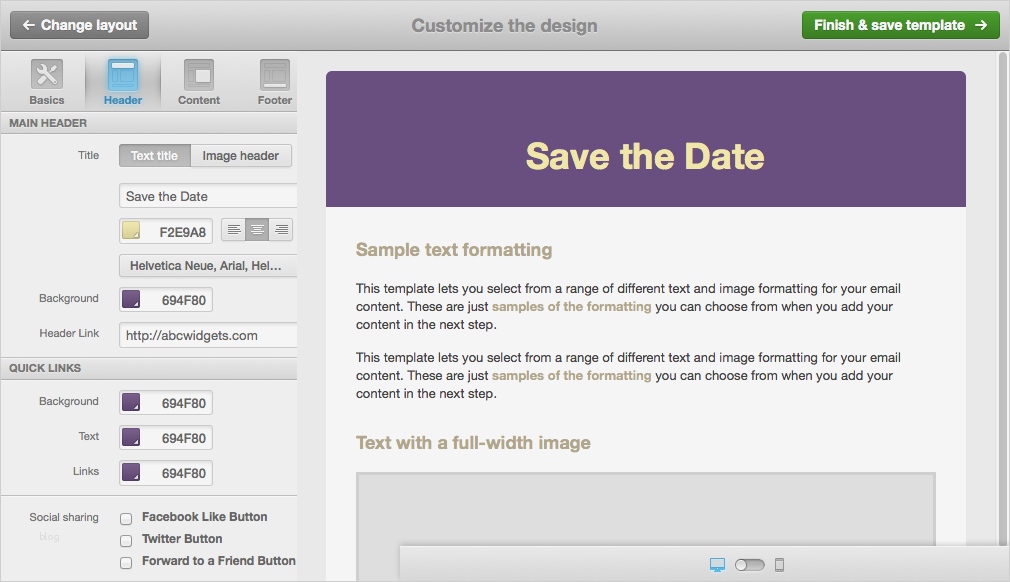Select the Text title option

[154, 156]
